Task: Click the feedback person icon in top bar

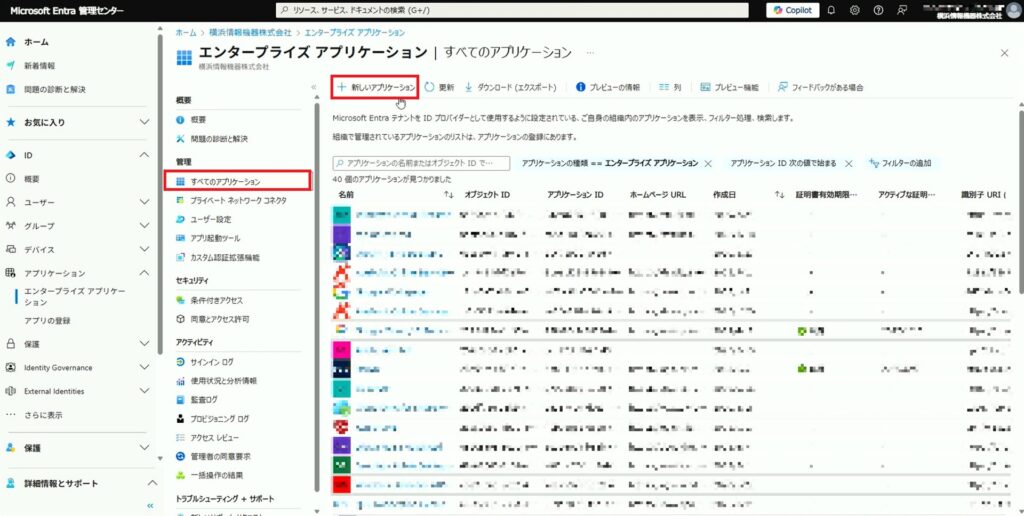Action: [902, 10]
